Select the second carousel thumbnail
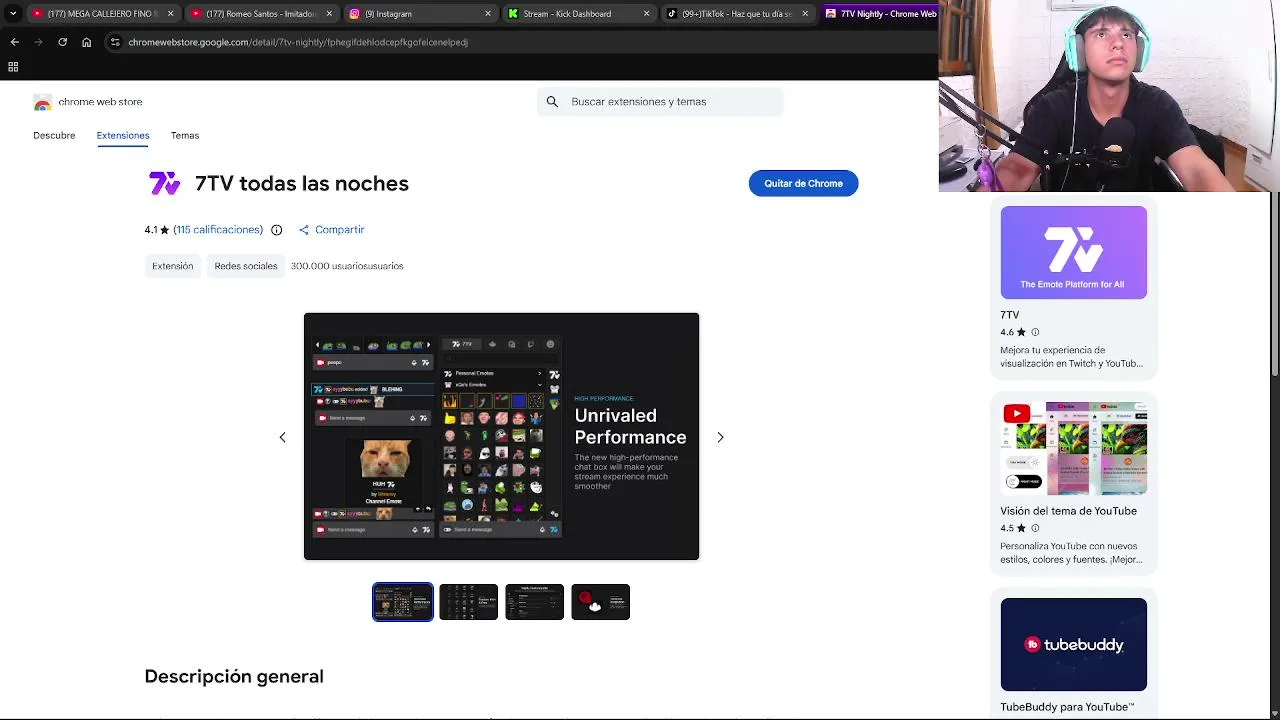Image resolution: width=1280 pixels, height=720 pixels. (468, 602)
